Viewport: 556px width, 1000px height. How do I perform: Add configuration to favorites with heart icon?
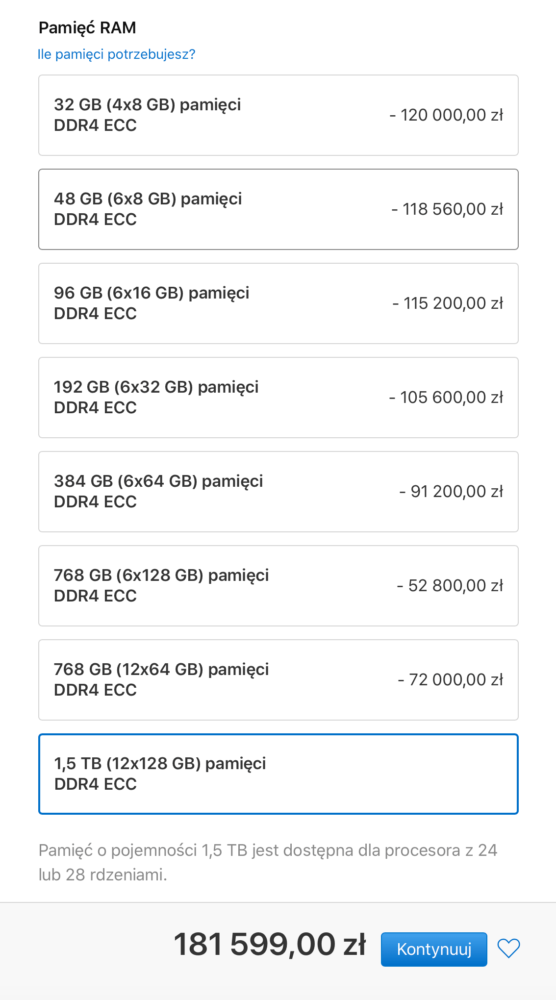pyautogui.click(x=508, y=949)
